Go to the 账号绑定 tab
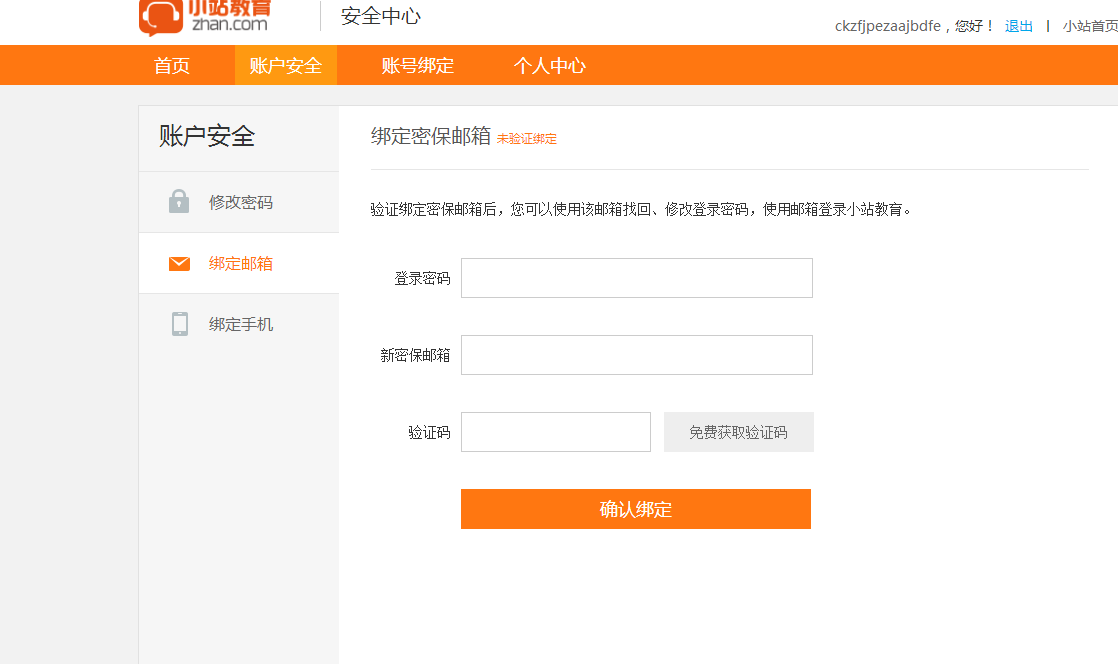1118x664 pixels. tap(415, 64)
